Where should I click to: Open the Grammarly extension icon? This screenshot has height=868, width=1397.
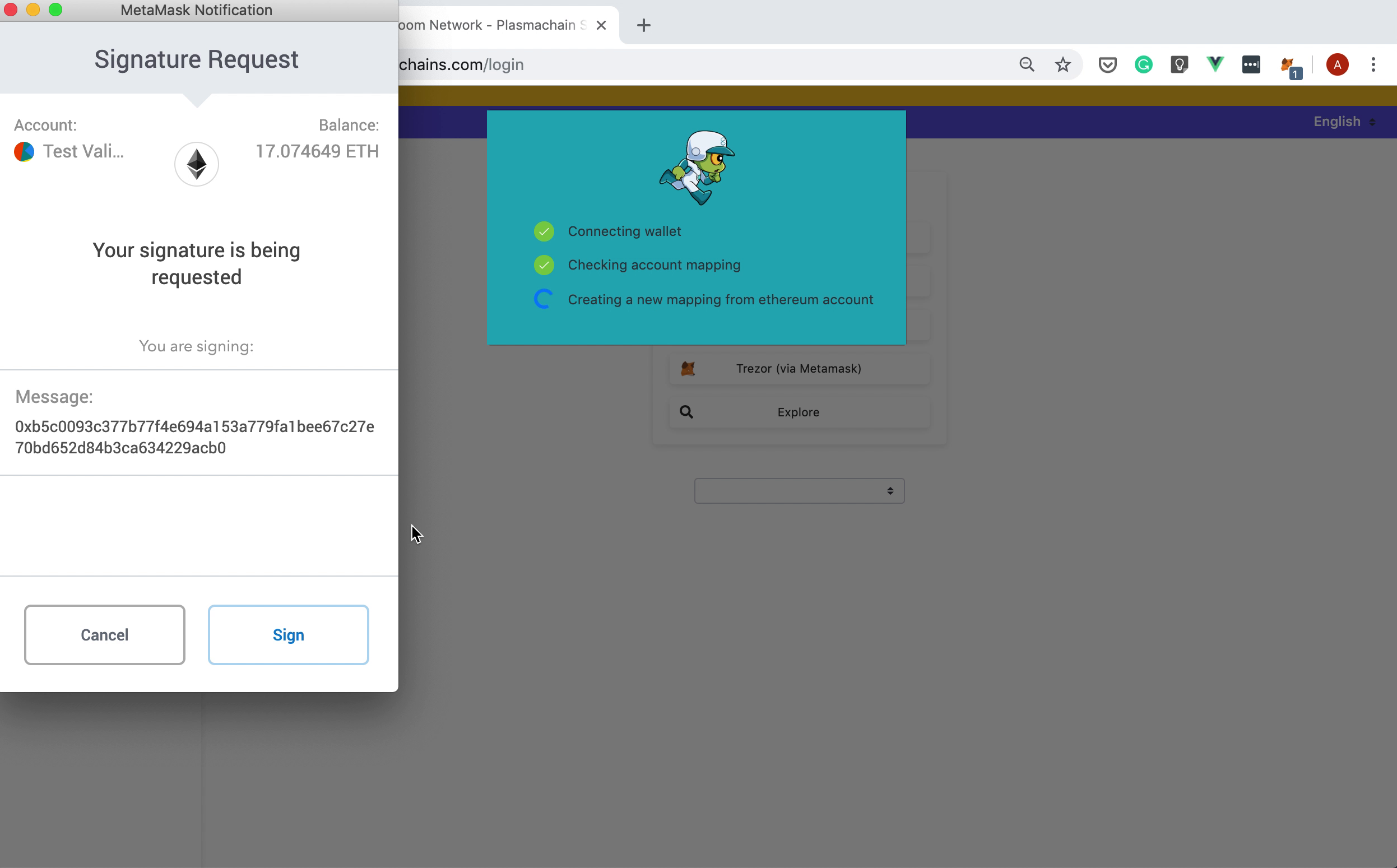click(1143, 64)
